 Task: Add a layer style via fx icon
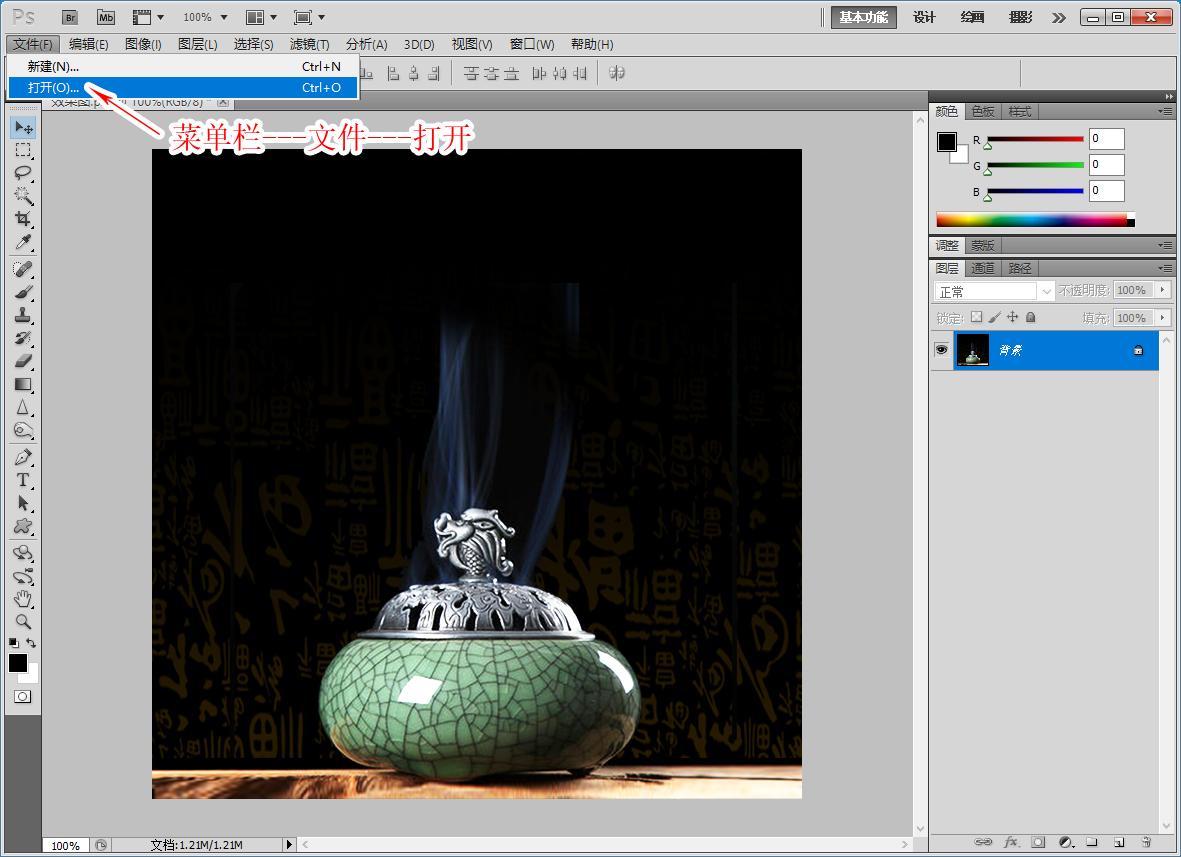click(x=1011, y=842)
